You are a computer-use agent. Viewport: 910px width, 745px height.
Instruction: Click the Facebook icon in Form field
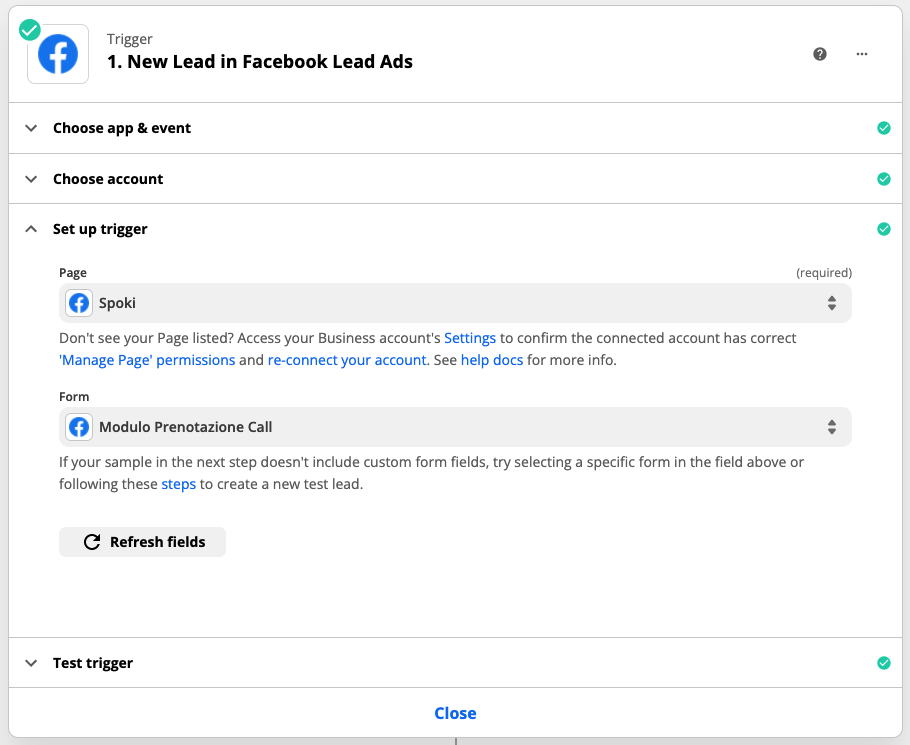coord(79,427)
